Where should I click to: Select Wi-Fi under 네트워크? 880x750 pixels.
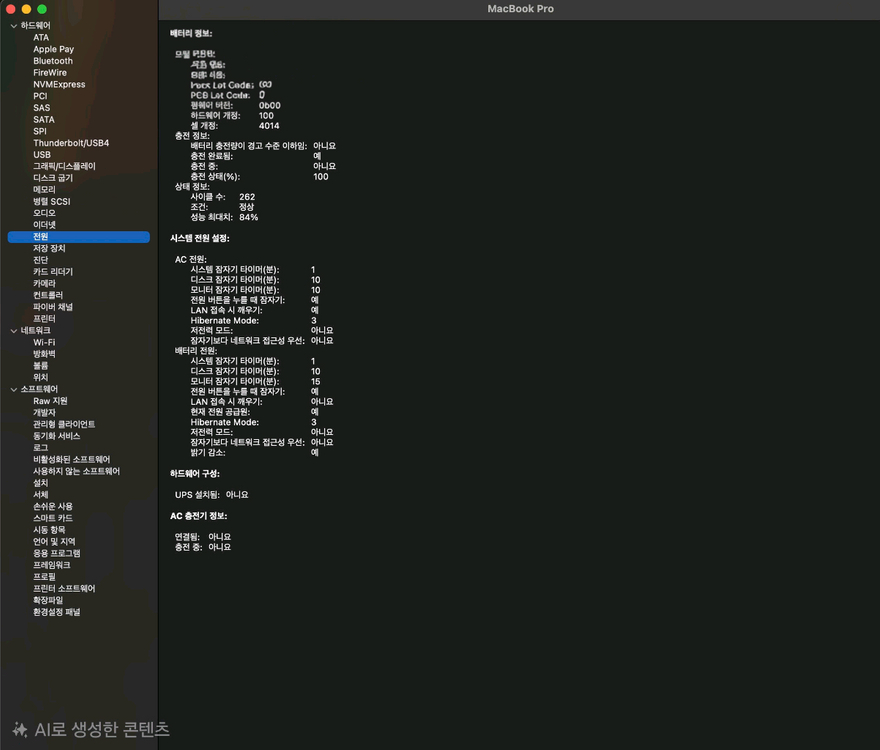coord(44,342)
